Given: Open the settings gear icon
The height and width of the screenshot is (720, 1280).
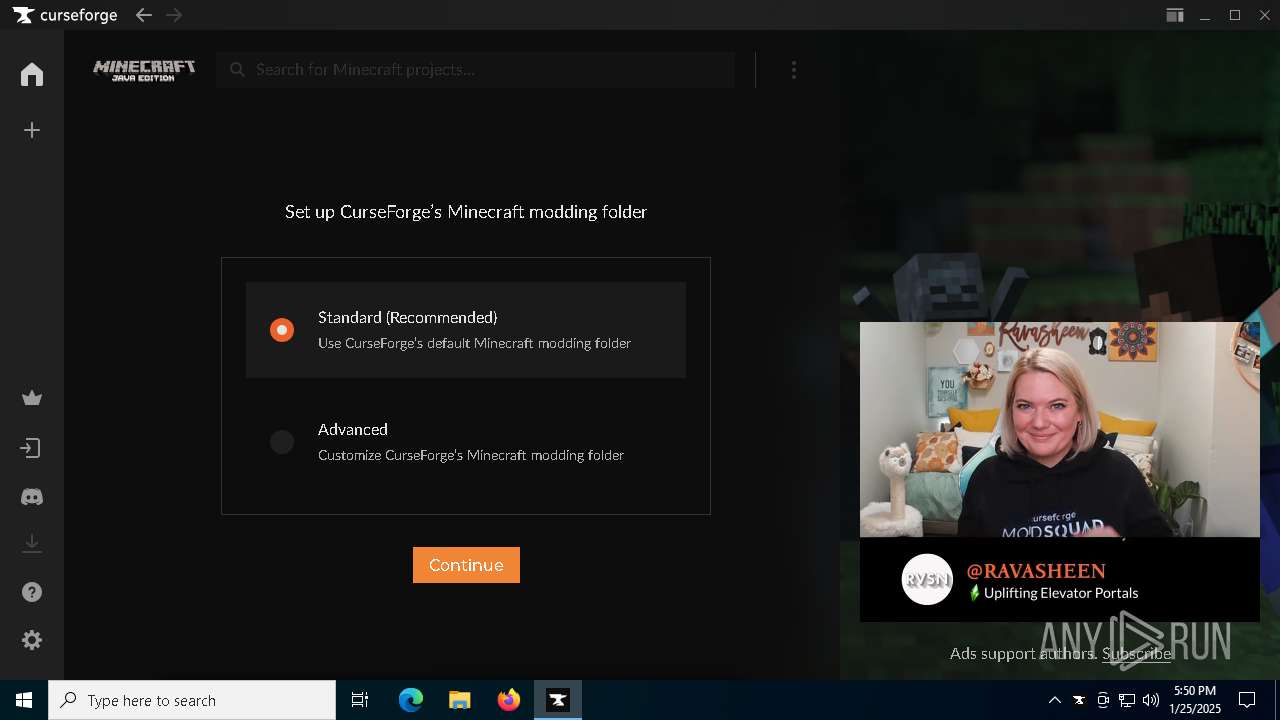Looking at the screenshot, I should pyautogui.click(x=32, y=640).
